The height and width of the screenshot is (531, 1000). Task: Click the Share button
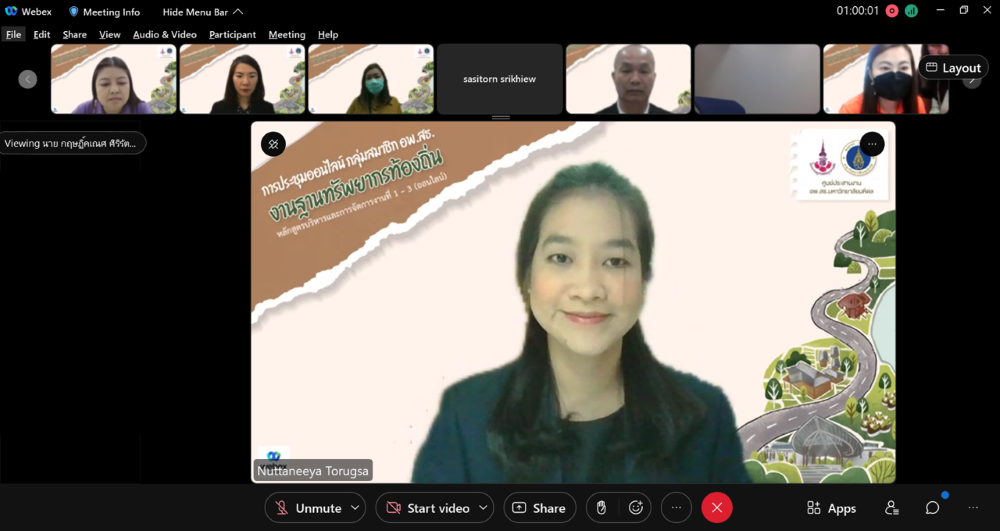tap(539, 508)
